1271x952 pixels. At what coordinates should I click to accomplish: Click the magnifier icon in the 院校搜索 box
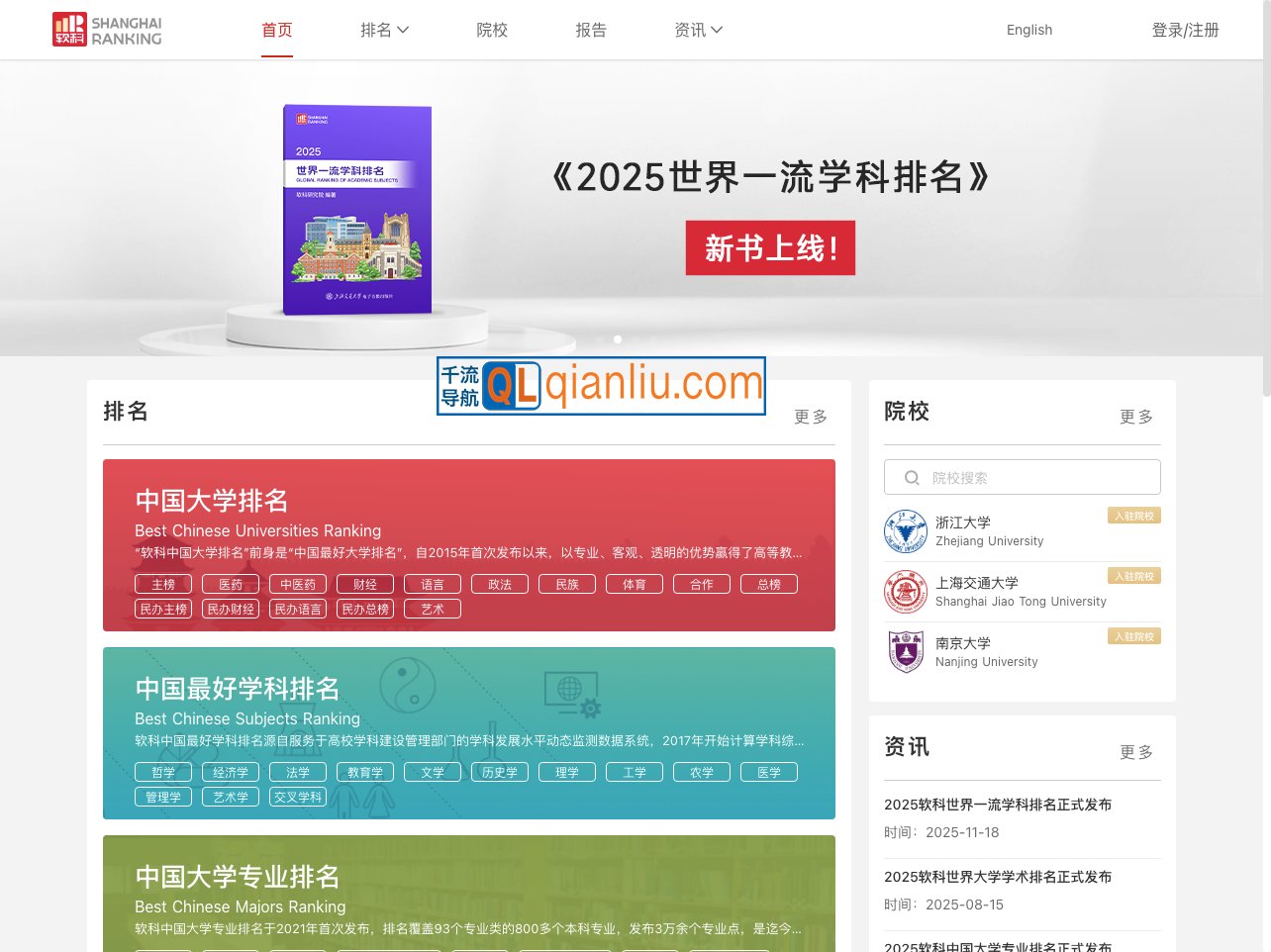(911, 477)
